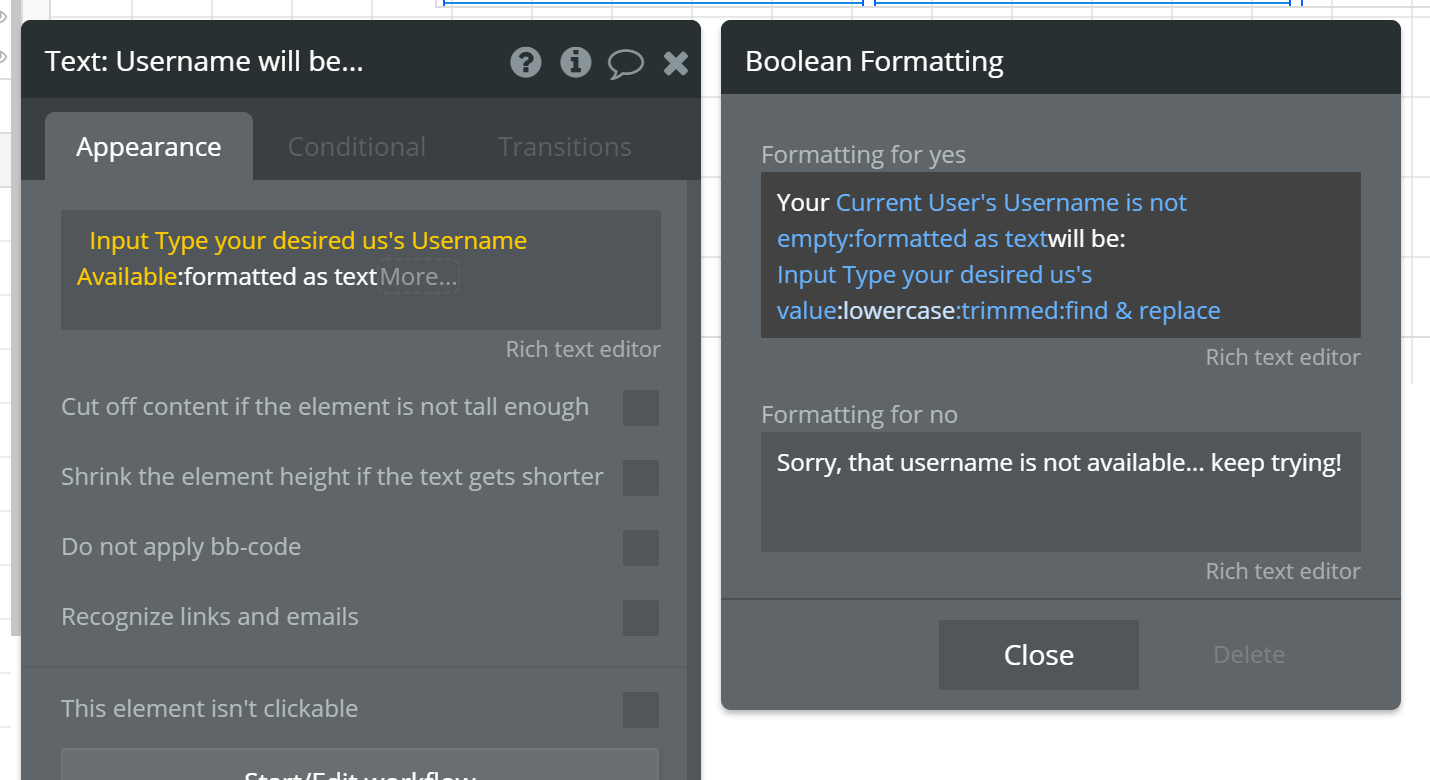The height and width of the screenshot is (780, 1430).
Task: Enable Recognize links and emails checkbox
Action: tap(640, 618)
